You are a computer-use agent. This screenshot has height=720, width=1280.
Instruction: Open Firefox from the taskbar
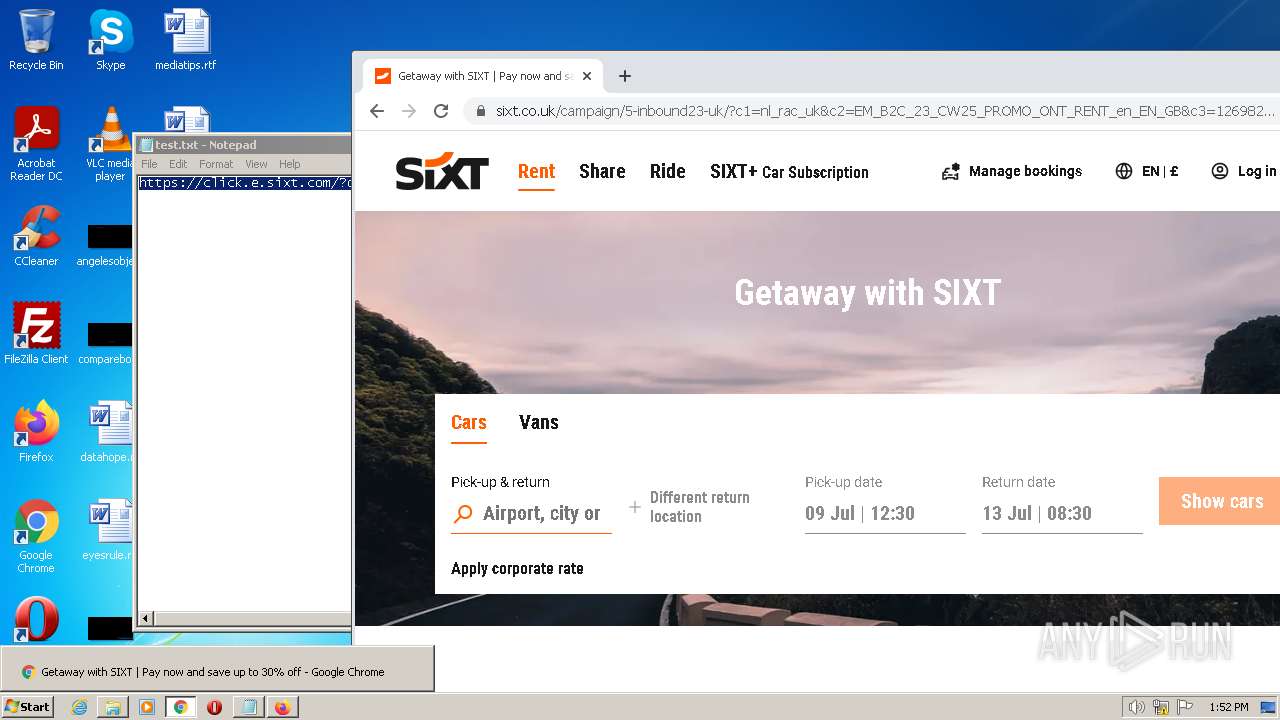283,707
